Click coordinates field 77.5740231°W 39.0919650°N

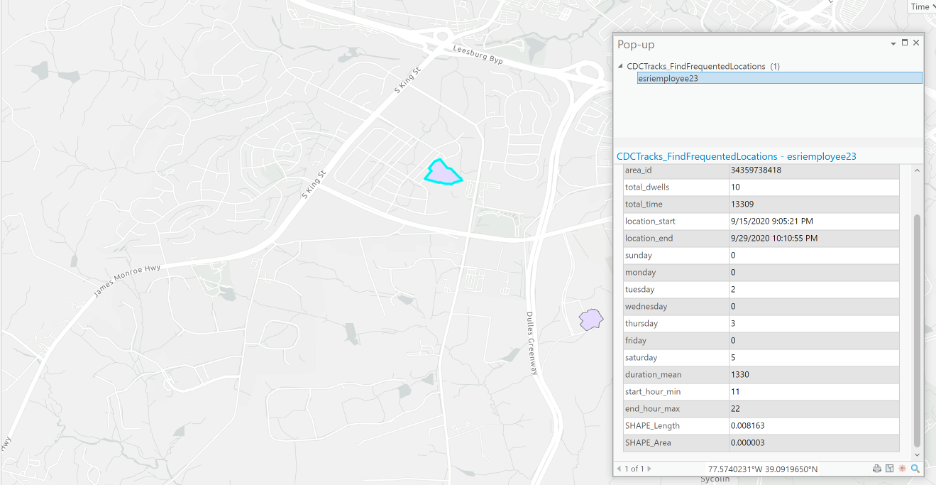coord(763,469)
